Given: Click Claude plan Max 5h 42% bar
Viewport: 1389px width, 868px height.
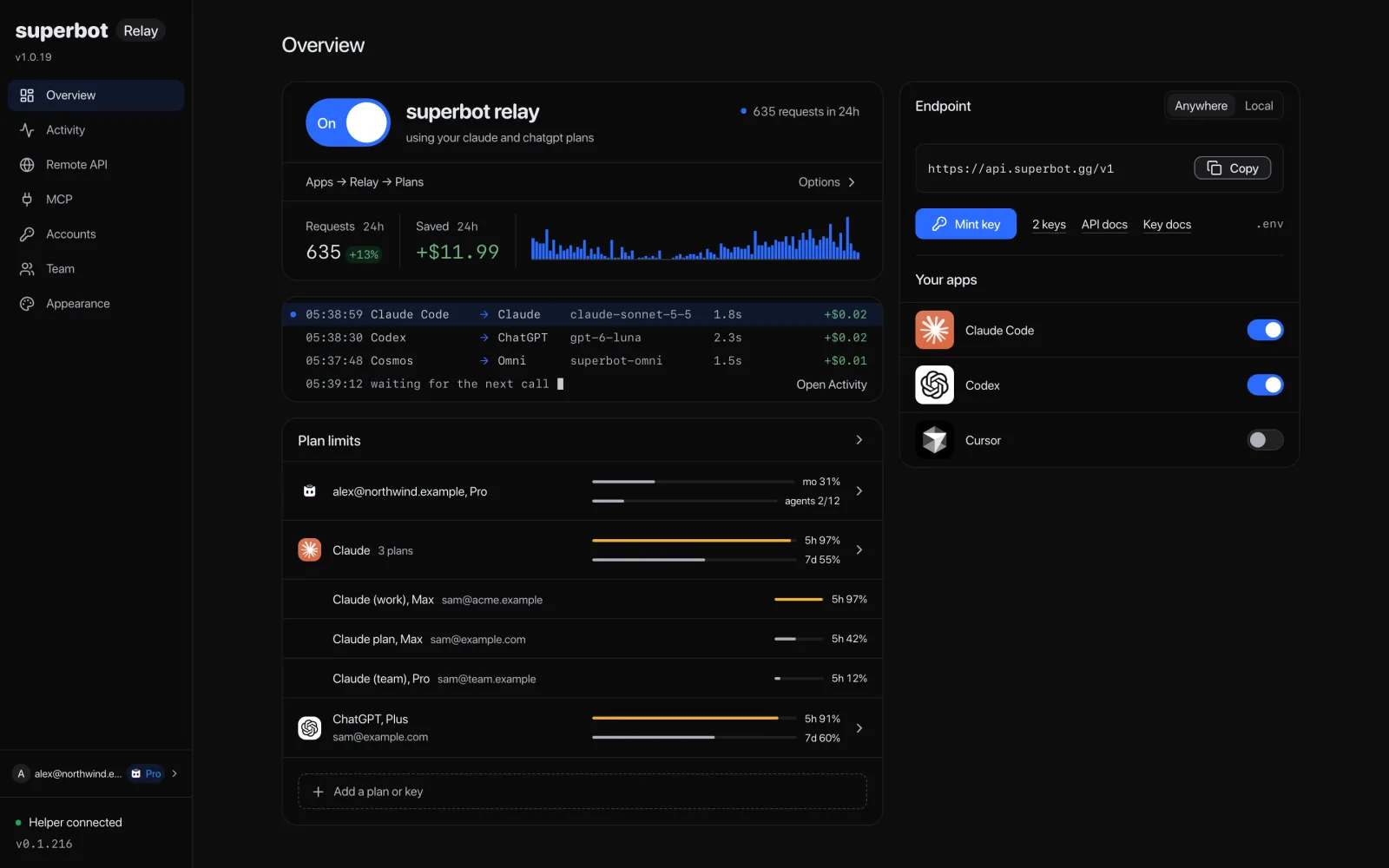Looking at the screenshot, I should coord(799,639).
